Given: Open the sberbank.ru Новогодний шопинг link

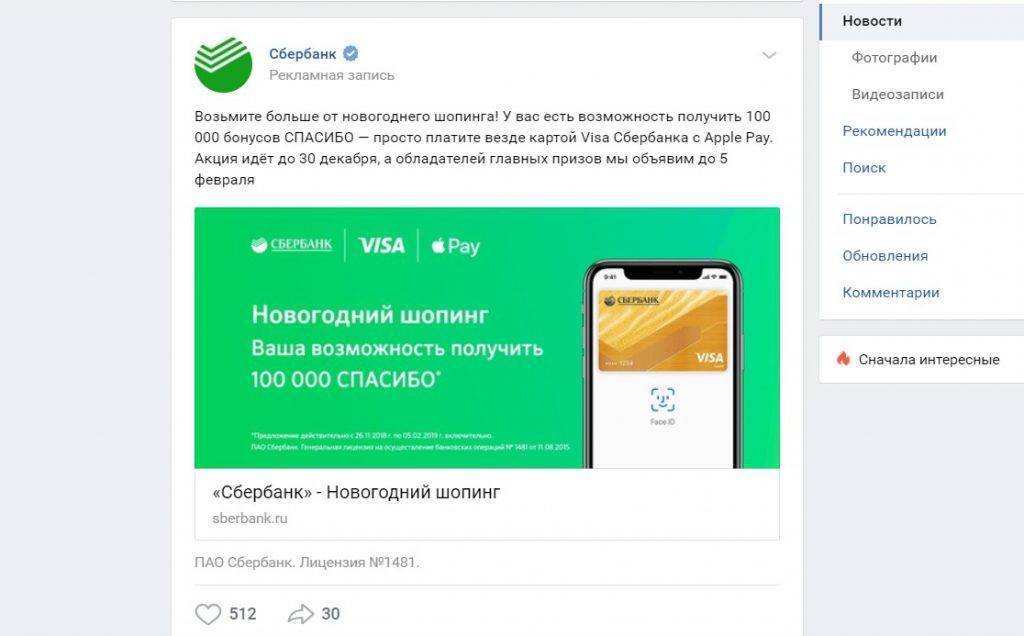Looking at the screenshot, I should click(x=487, y=504).
